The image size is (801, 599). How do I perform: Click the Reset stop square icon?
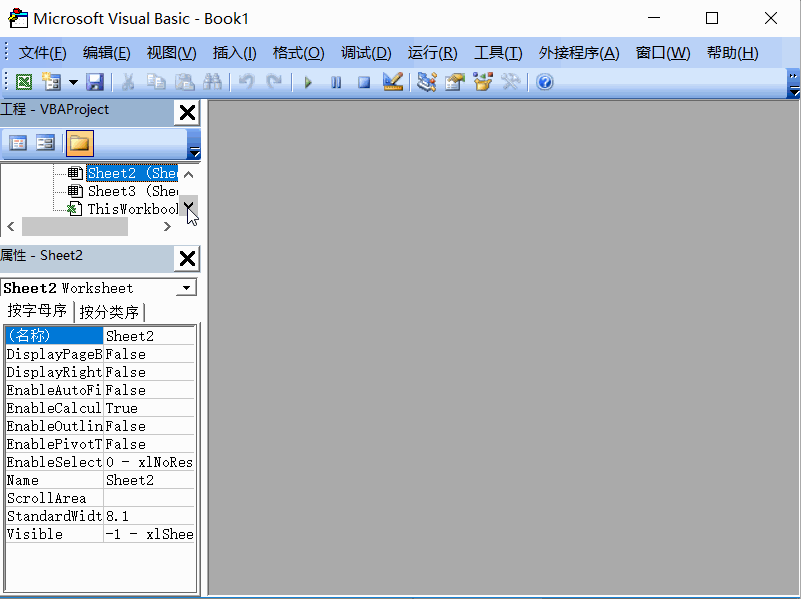click(x=364, y=82)
